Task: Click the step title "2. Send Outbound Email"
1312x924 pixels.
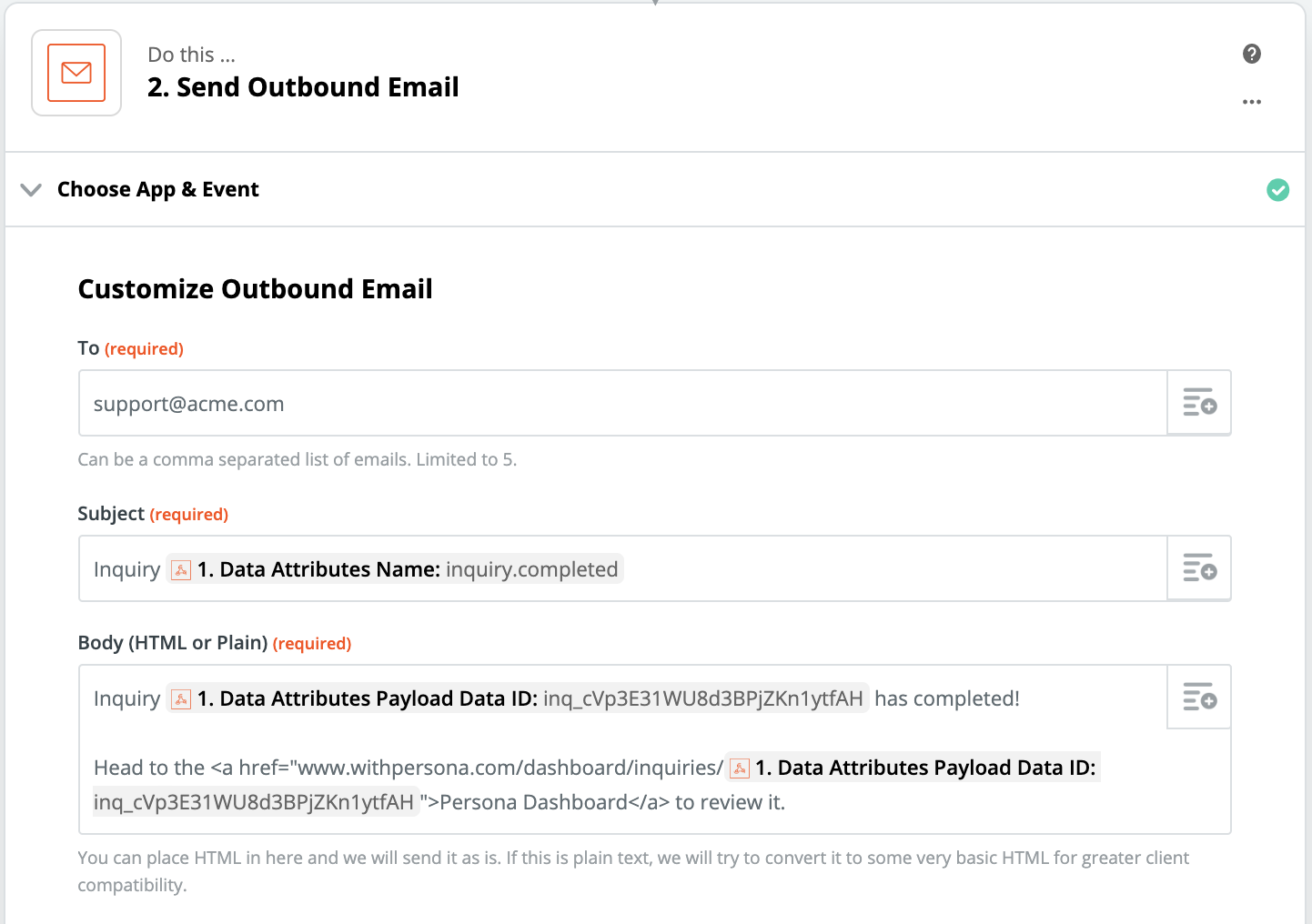Action: pos(303,87)
